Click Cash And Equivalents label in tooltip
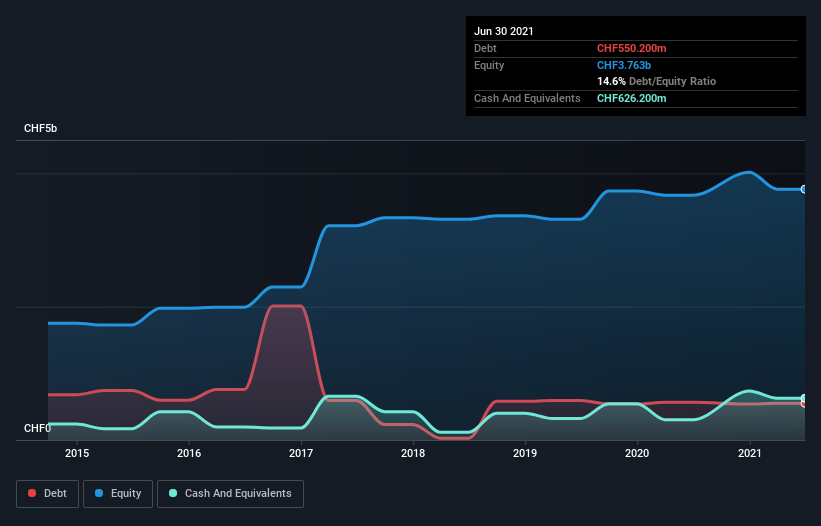The height and width of the screenshot is (526, 821). click(527, 98)
